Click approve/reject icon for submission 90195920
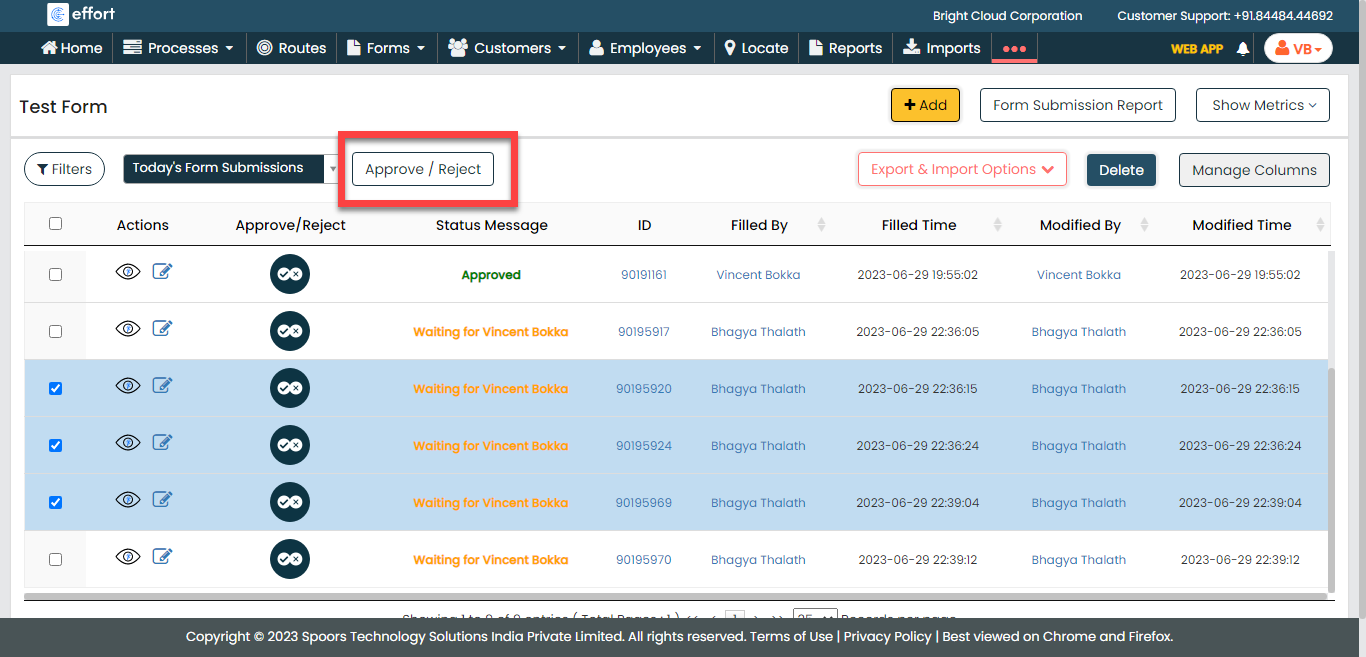Image resolution: width=1366 pixels, height=657 pixels. click(x=290, y=388)
